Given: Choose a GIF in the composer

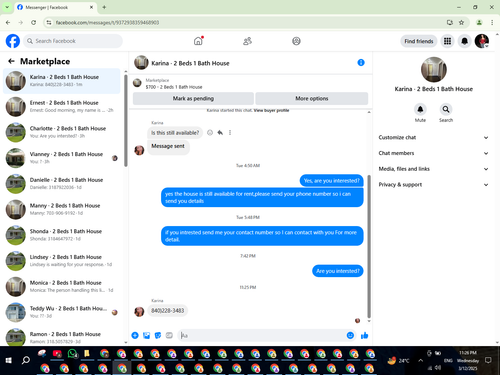Looking at the screenshot, I should 169,335.
